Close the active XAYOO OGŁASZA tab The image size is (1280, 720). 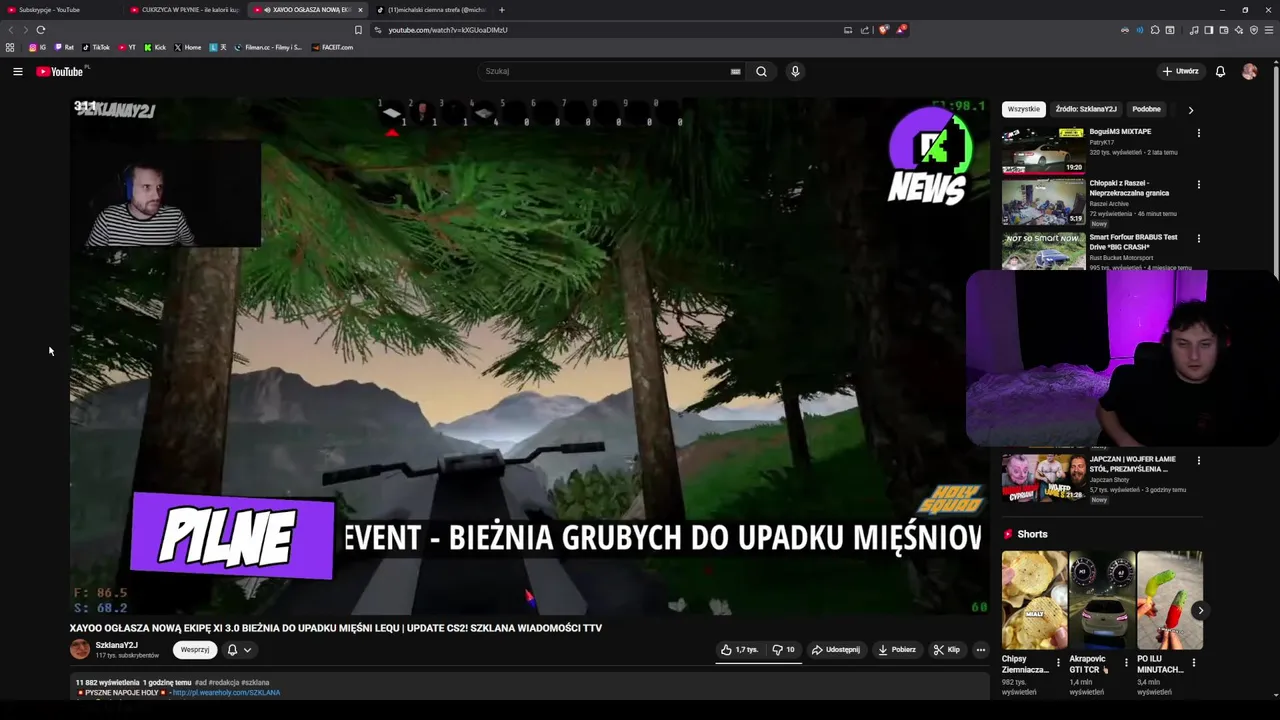(360, 10)
